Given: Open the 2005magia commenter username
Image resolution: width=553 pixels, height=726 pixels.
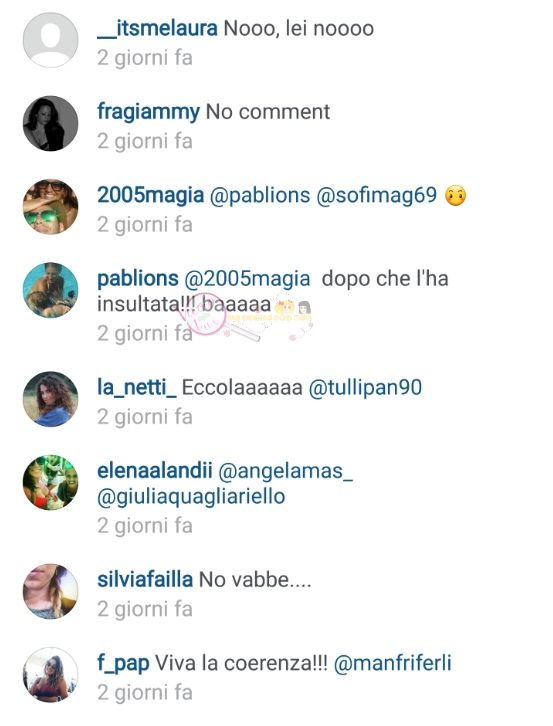Looking at the screenshot, I should coord(151,195).
